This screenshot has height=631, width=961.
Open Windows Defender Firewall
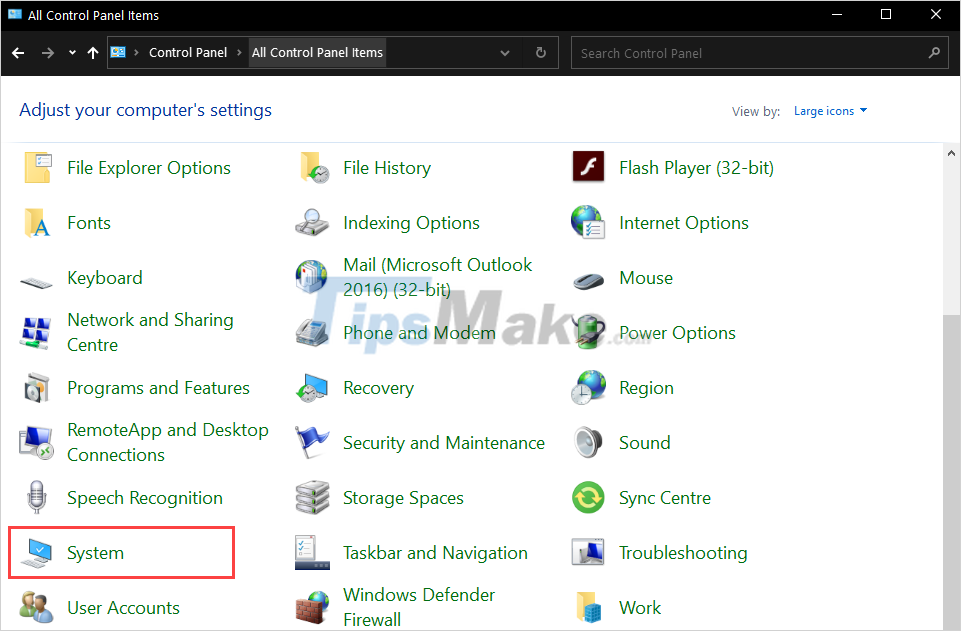(x=419, y=606)
